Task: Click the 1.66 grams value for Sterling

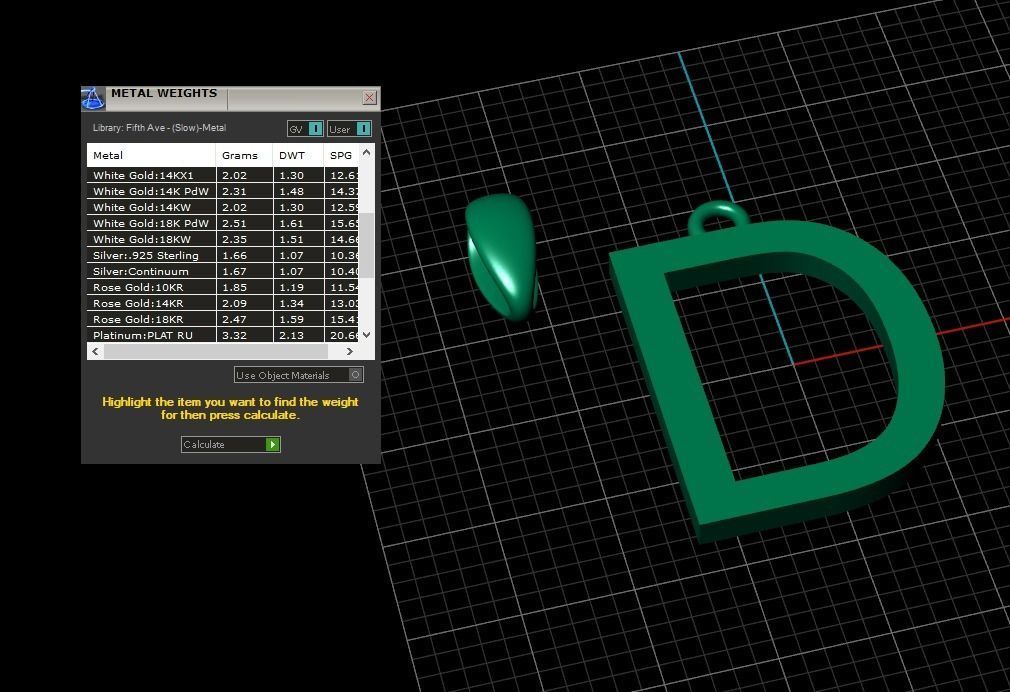Action: (234, 255)
